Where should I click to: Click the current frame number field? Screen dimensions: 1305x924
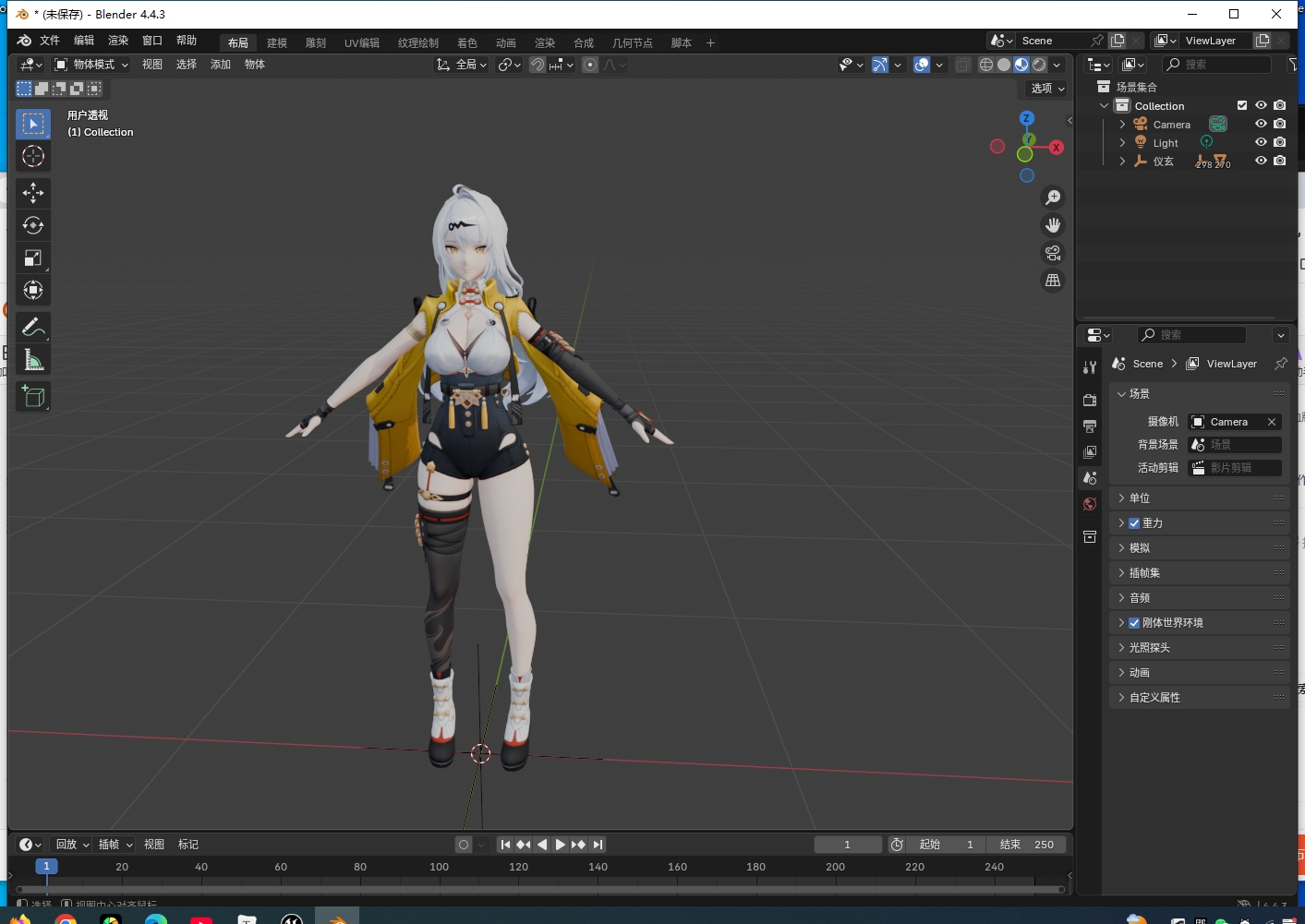point(847,845)
